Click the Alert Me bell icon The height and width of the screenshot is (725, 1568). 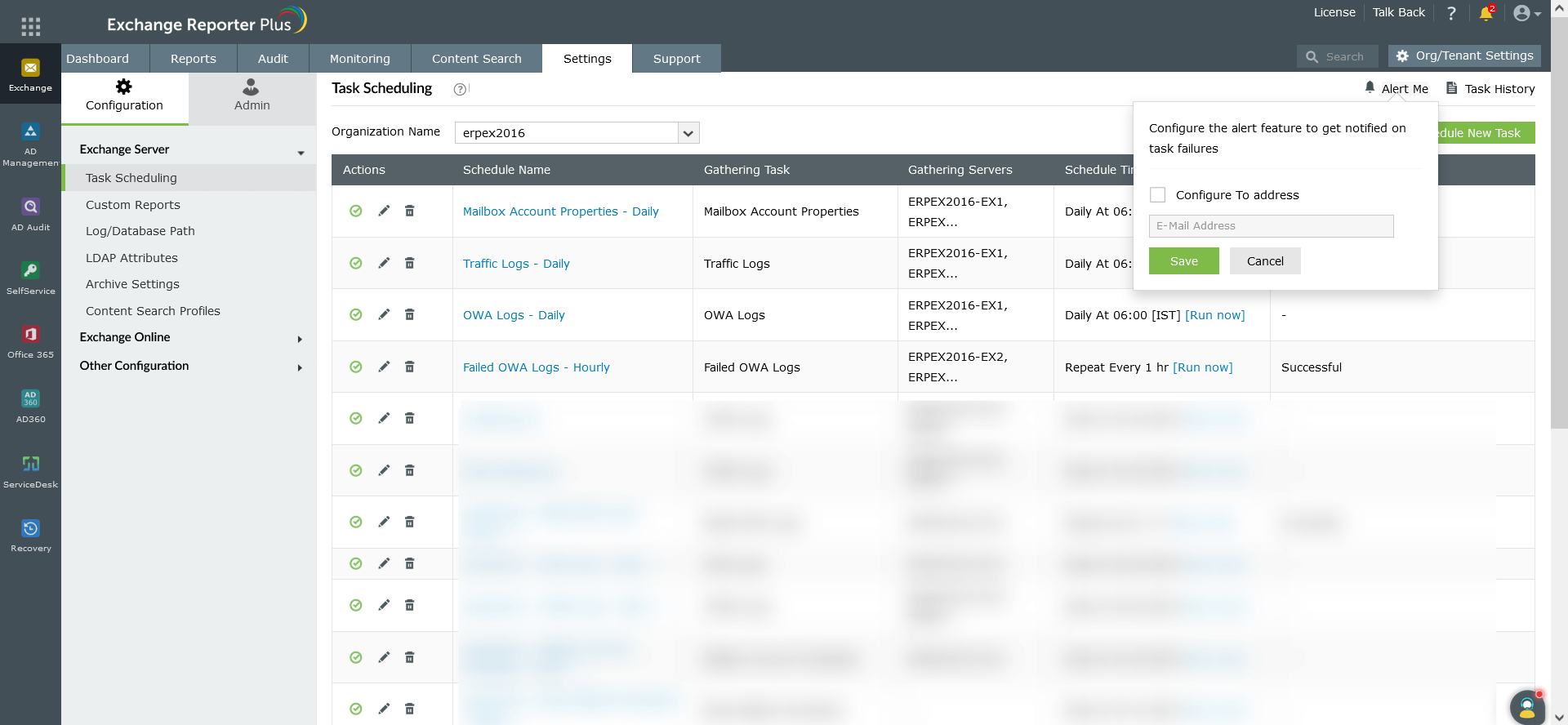(x=1370, y=87)
